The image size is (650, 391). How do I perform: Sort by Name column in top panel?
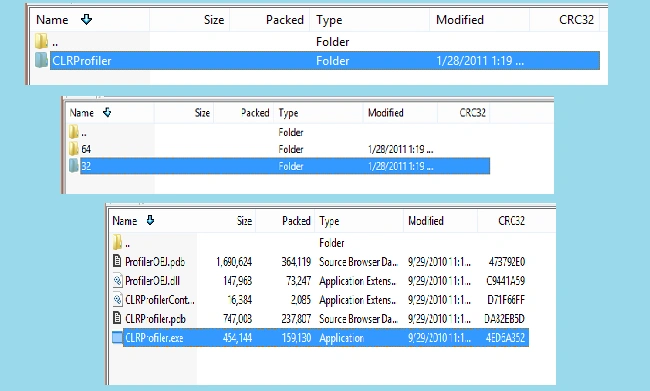click(x=52, y=20)
